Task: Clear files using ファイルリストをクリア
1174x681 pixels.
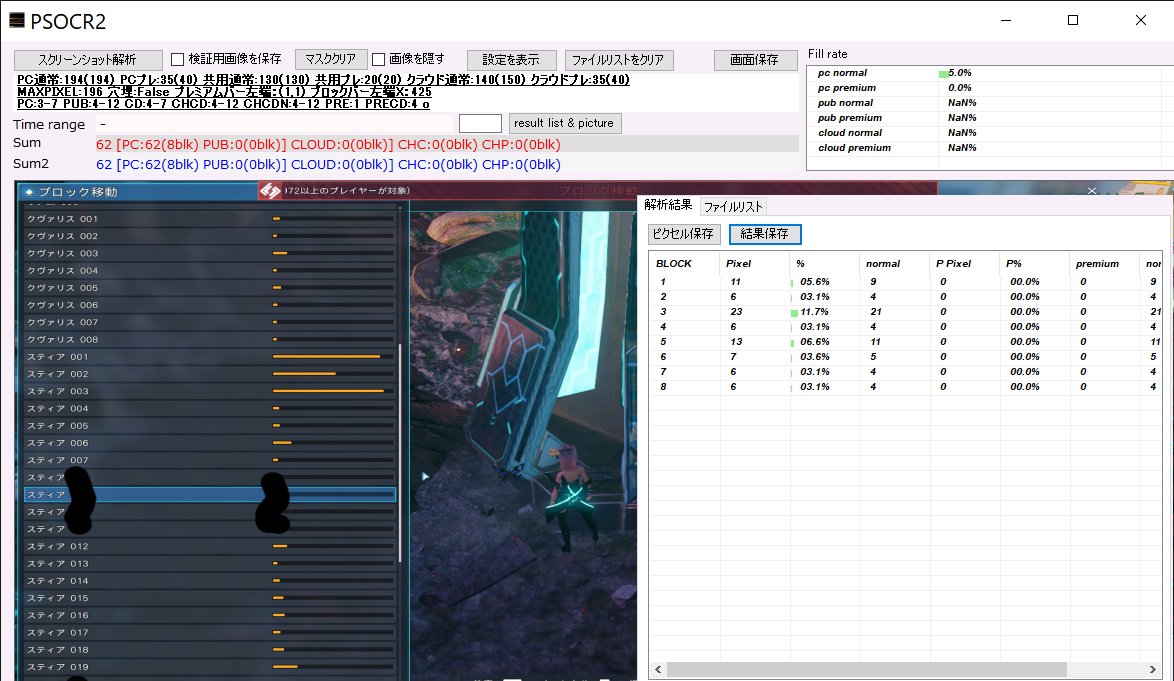Action: click(x=619, y=60)
